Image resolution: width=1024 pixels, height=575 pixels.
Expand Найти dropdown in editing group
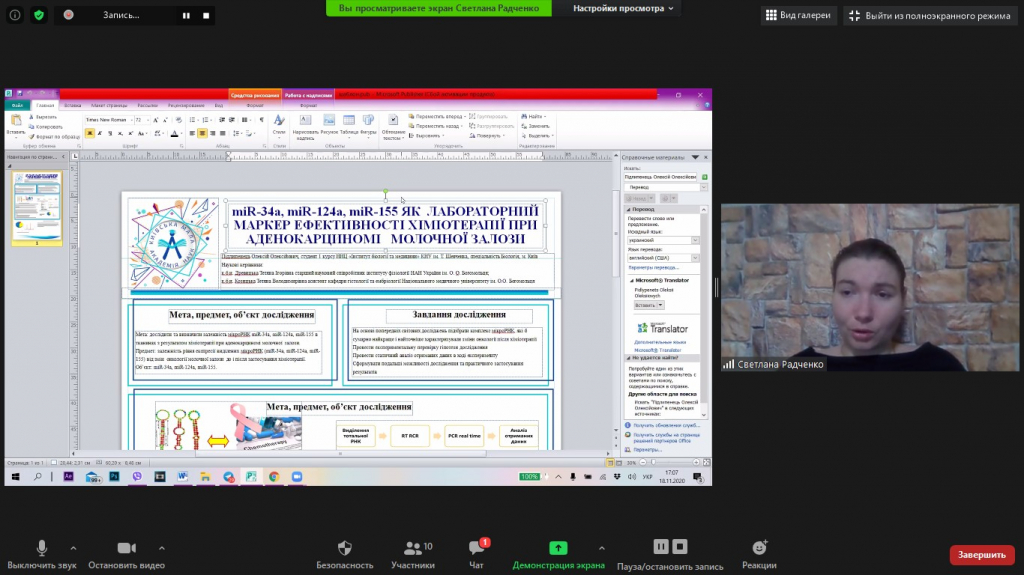[545, 116]
